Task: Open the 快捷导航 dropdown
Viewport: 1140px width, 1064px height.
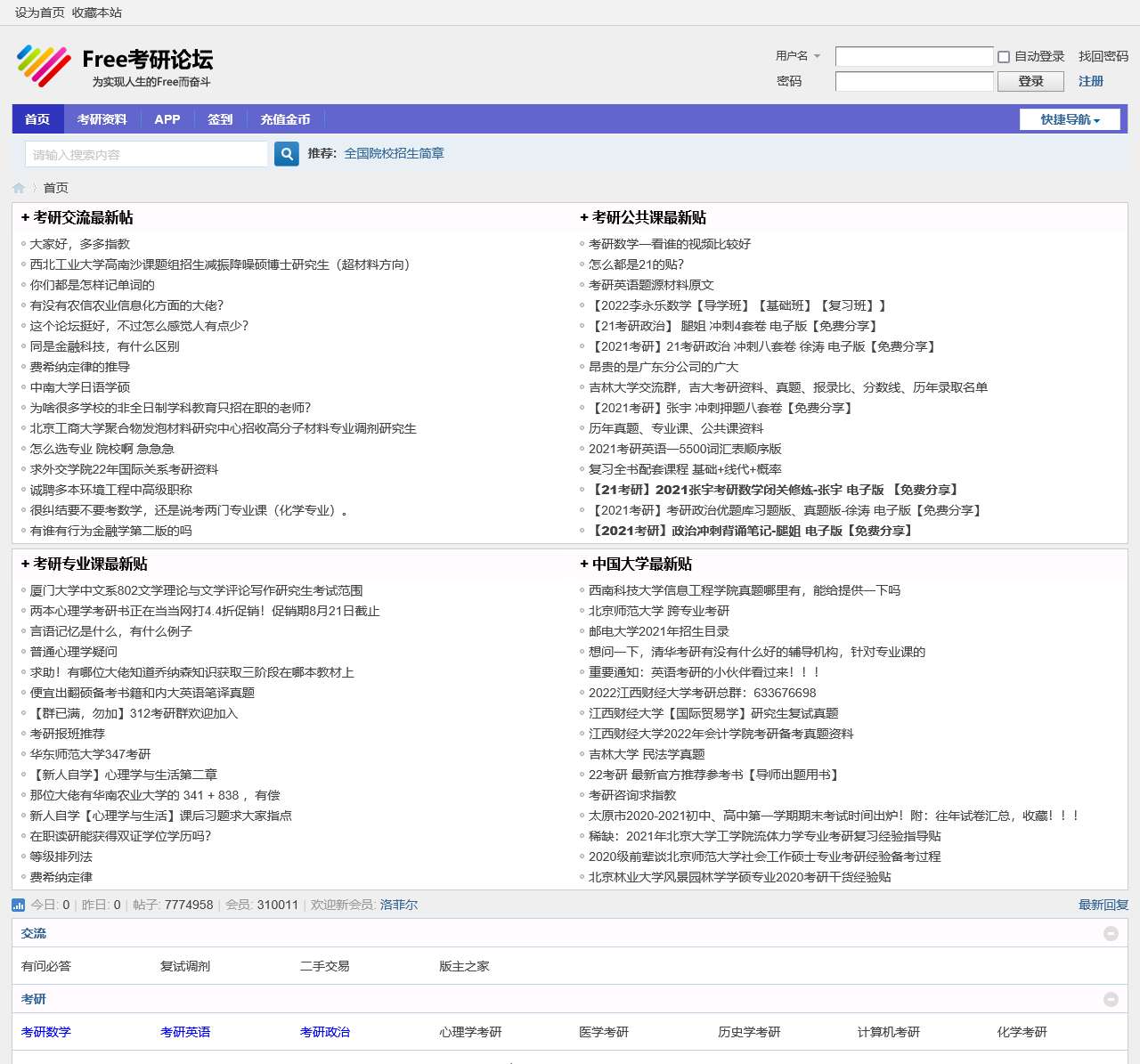Action: [x=1070, y=119]
